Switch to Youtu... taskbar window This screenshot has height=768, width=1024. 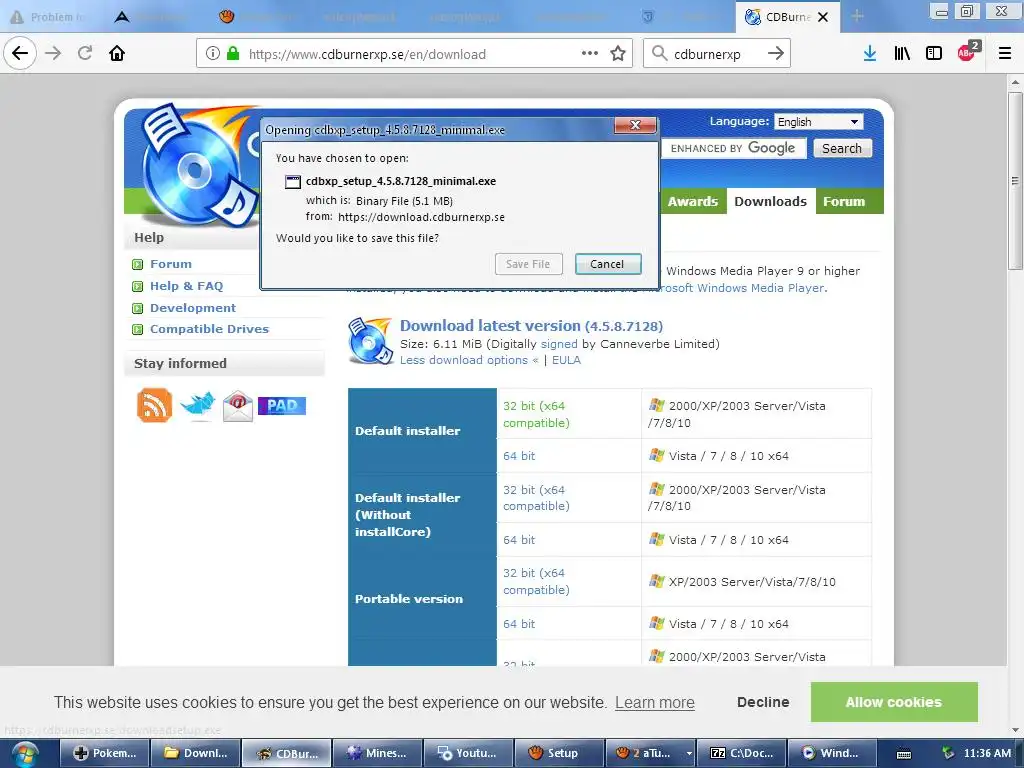[468, 754]
